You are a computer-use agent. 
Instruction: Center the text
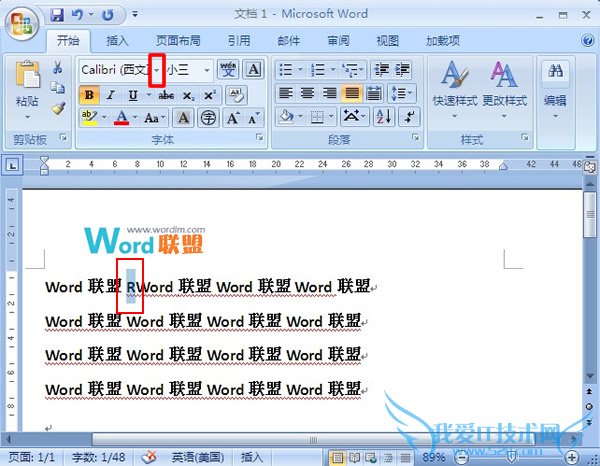307,93
